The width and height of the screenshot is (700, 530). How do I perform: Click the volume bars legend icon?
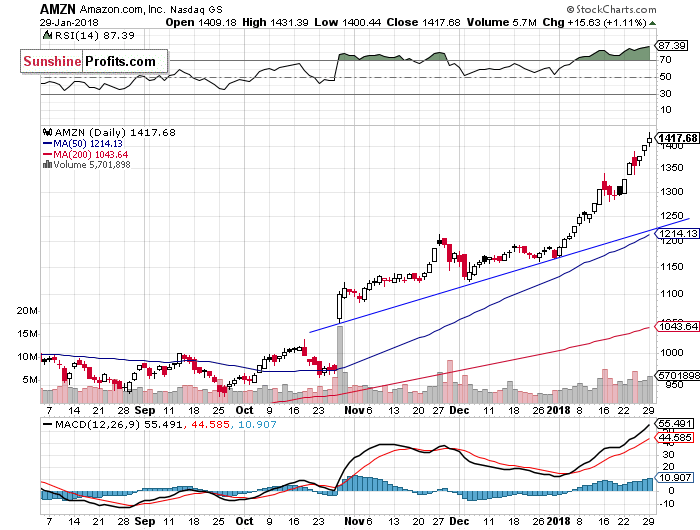point(47,165)
